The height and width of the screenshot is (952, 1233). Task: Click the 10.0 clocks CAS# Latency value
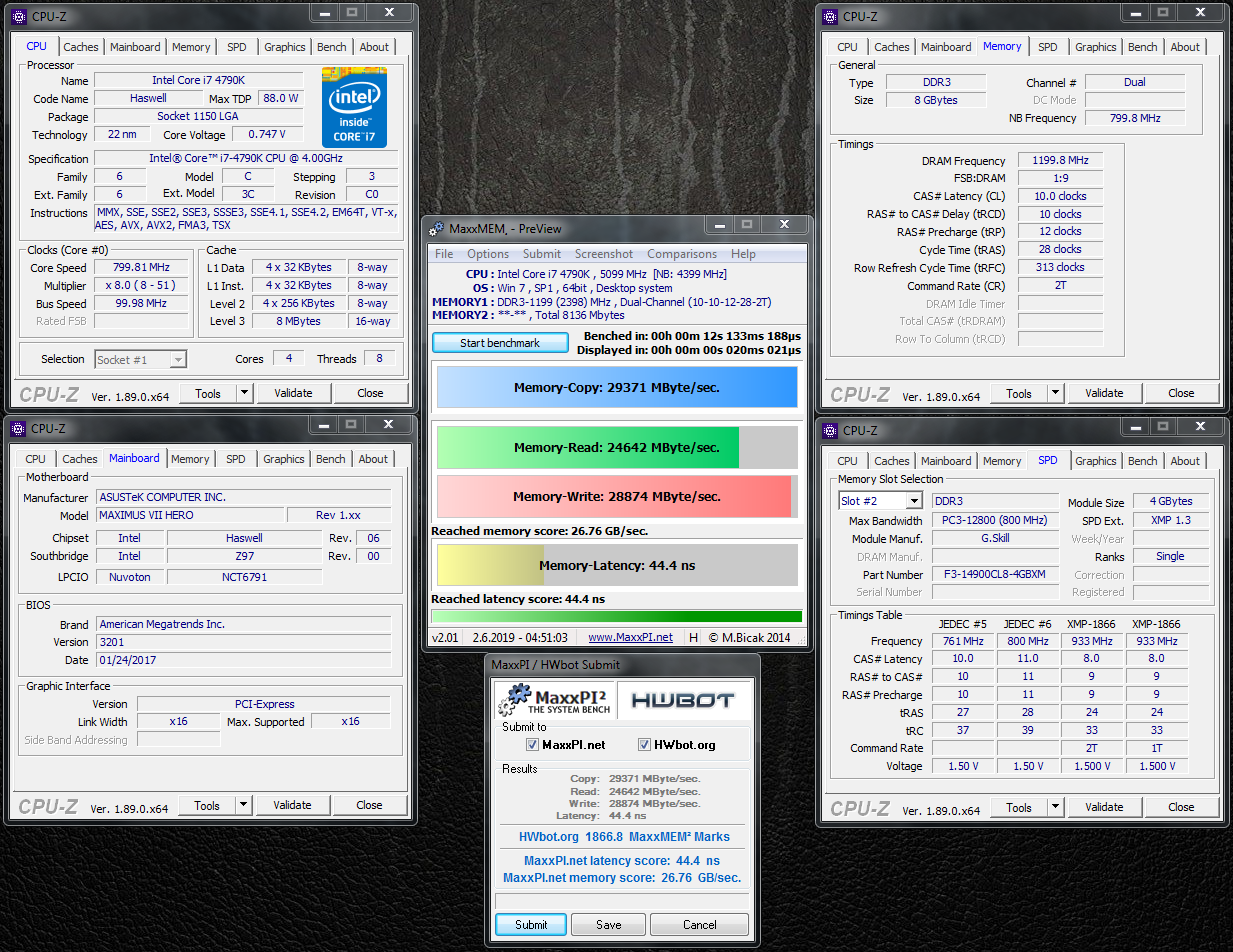click(1060, 196)
